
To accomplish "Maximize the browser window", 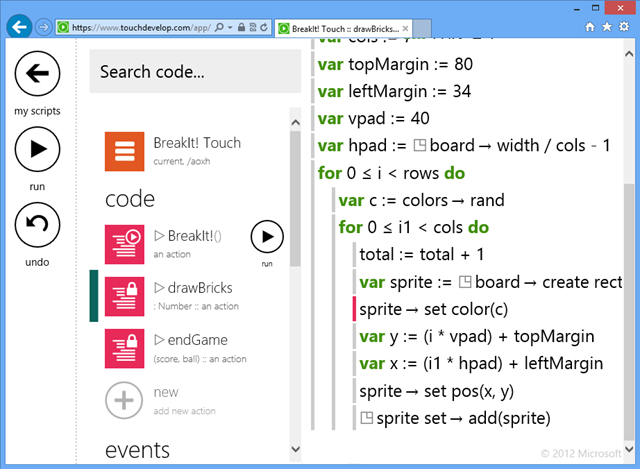I will 596,8.
